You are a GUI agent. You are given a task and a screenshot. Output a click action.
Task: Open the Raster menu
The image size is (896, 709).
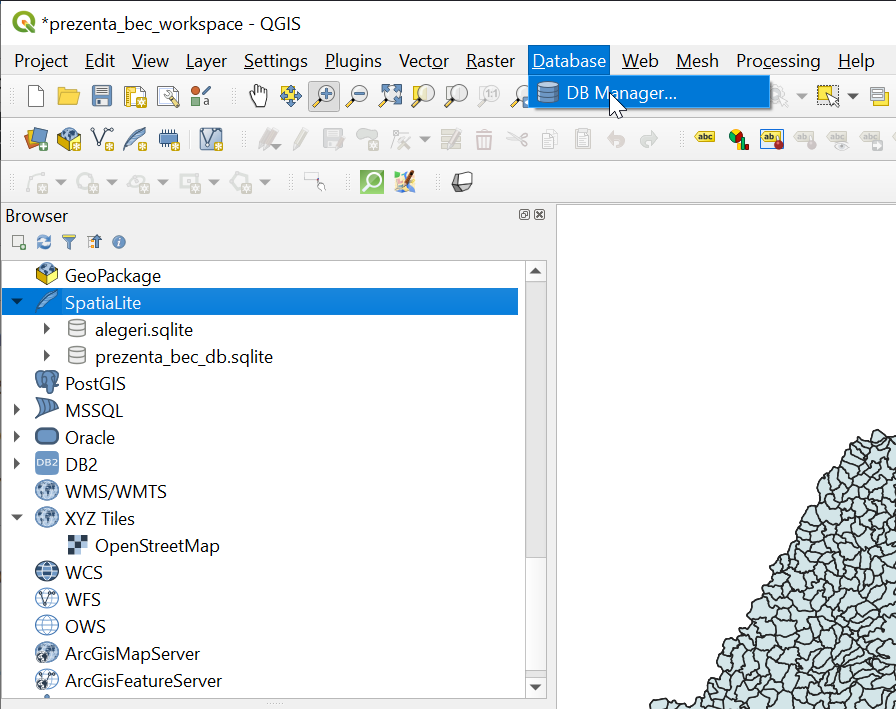(x=490, y=61)
